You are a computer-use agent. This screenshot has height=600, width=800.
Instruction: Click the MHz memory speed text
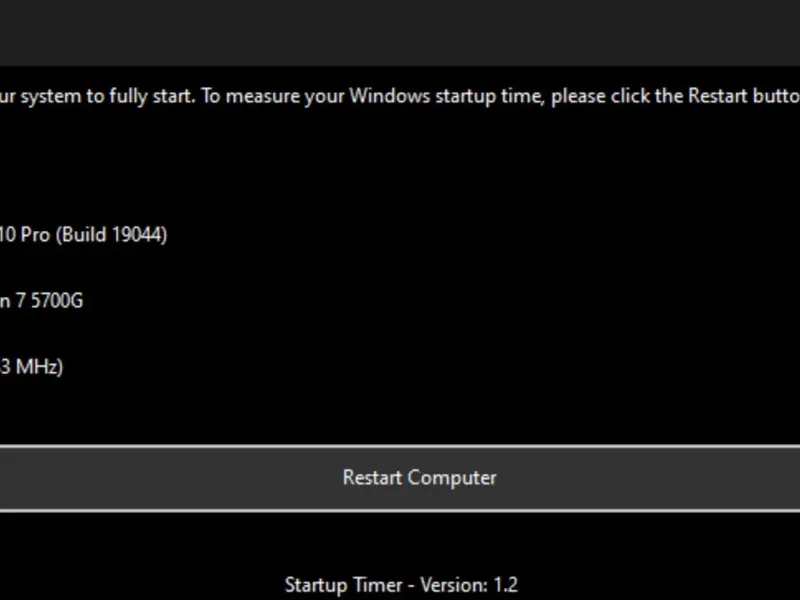click(x=38, y=367)
